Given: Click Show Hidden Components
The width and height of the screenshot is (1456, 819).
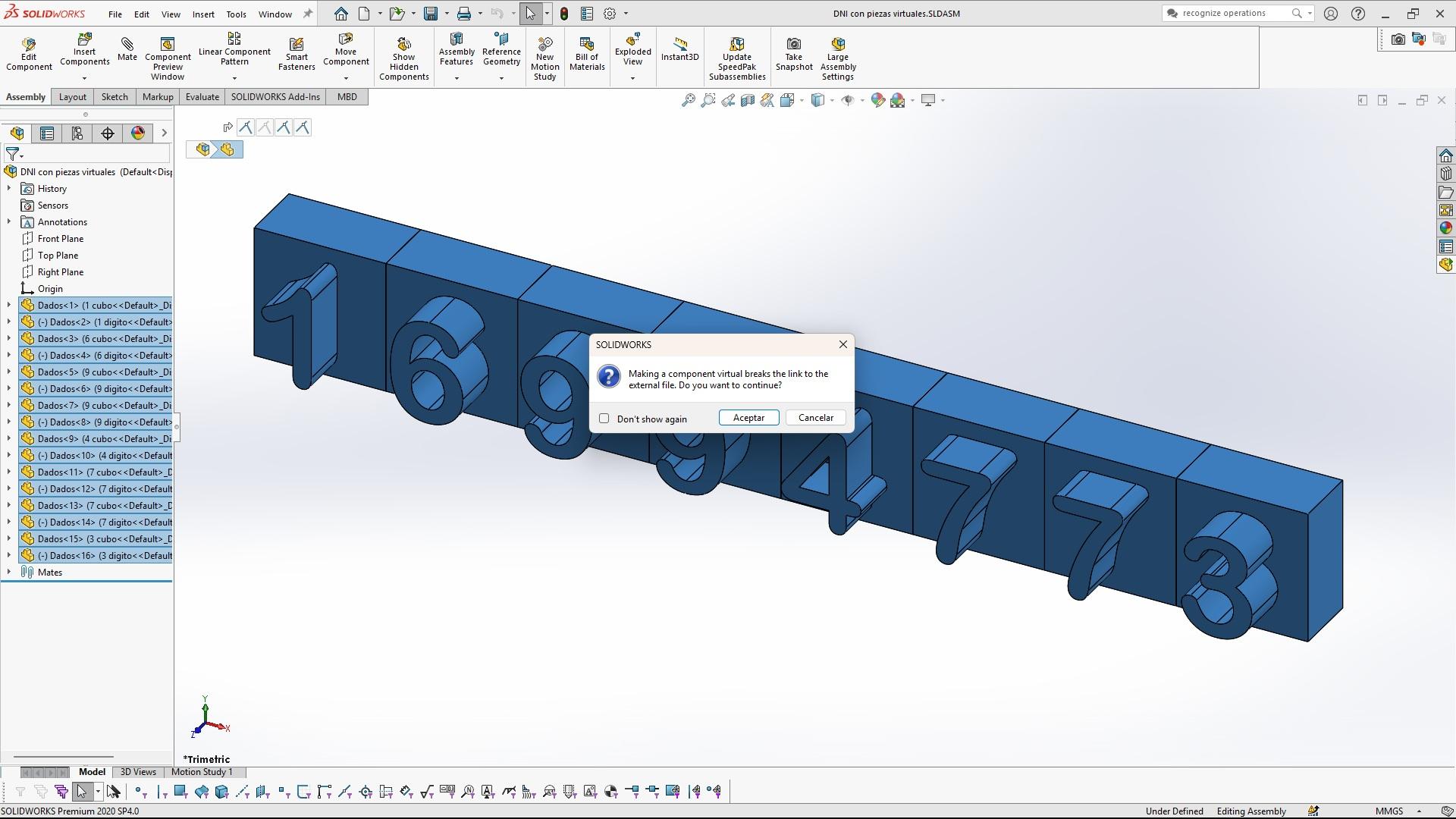Looking at the screenshot, I should pos(404,59).
